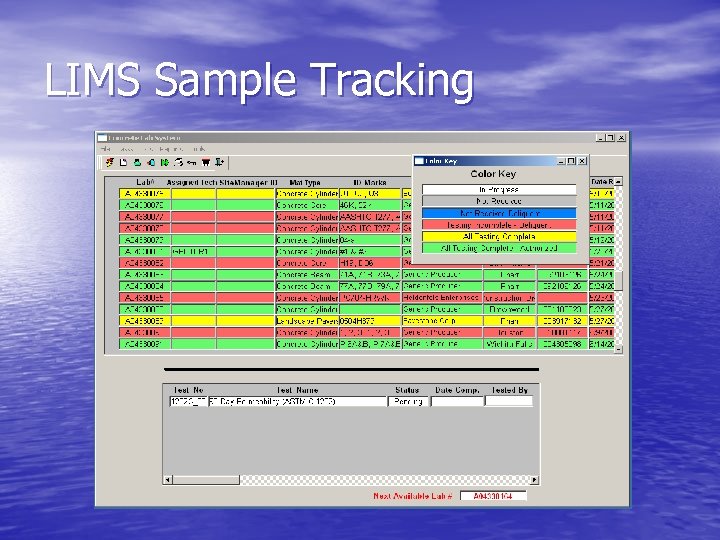Select Lab# cell in Wichita Falls row
The width and height of the screenshot is (720, 540).
click(x=145, y=344)
